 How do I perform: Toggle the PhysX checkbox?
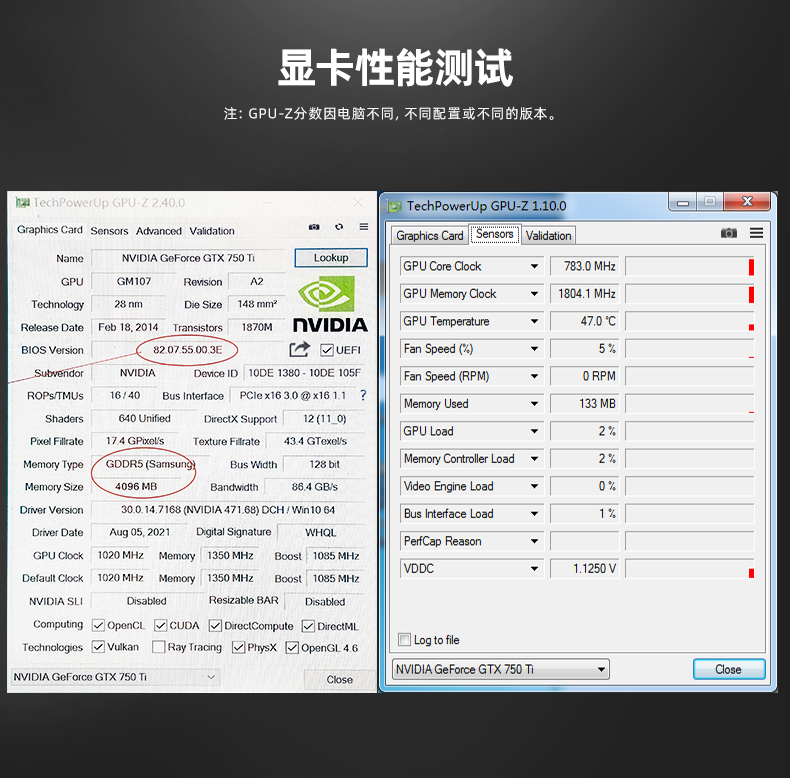pyautogui.click(x=238, y=647)
